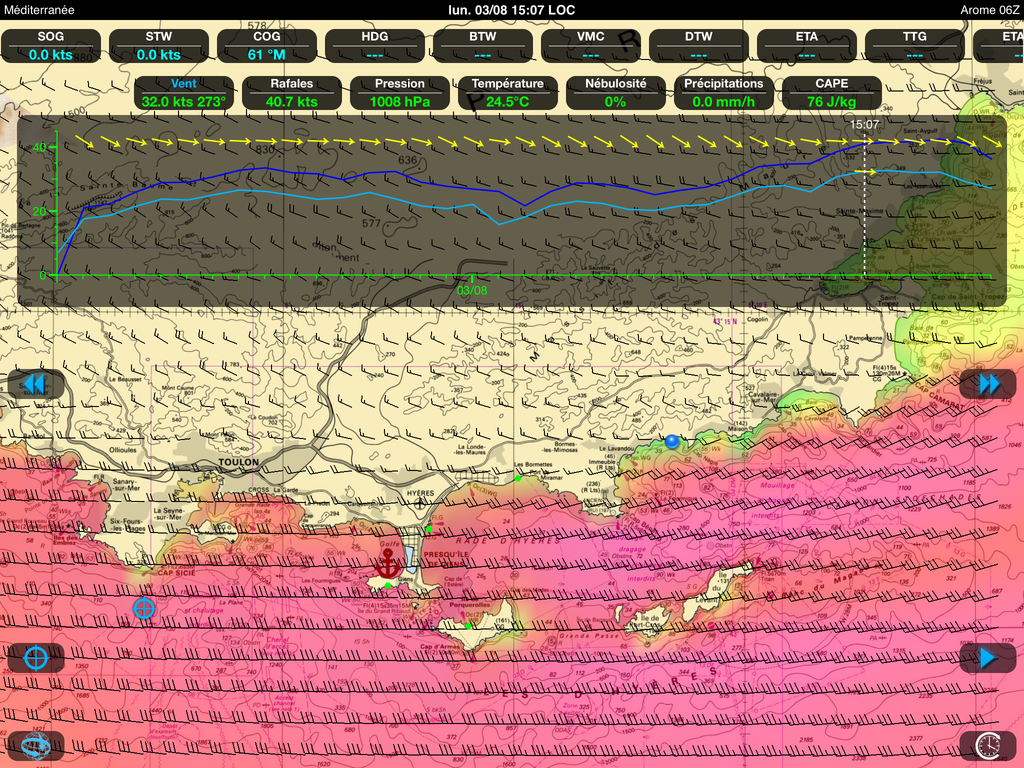The width and height of the screenshot is (1024, 768).
Task: Tap the Arome 06Z model label
Action: click(x=989, y=10)
